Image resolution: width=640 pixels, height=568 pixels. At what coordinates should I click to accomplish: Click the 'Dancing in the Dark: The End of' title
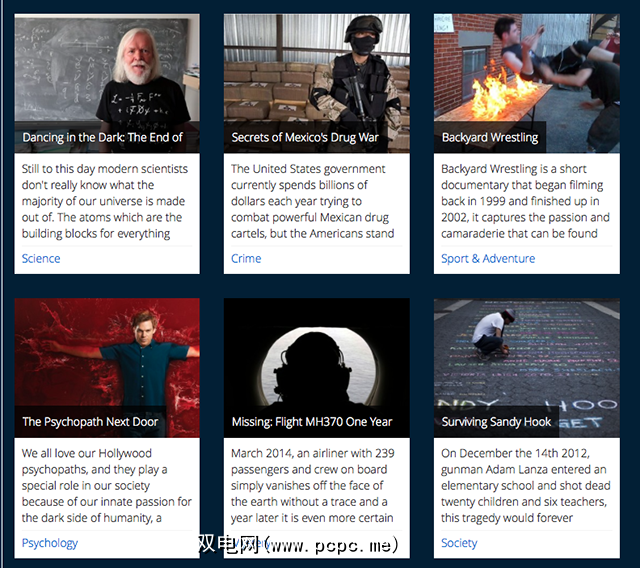point(102,138)
